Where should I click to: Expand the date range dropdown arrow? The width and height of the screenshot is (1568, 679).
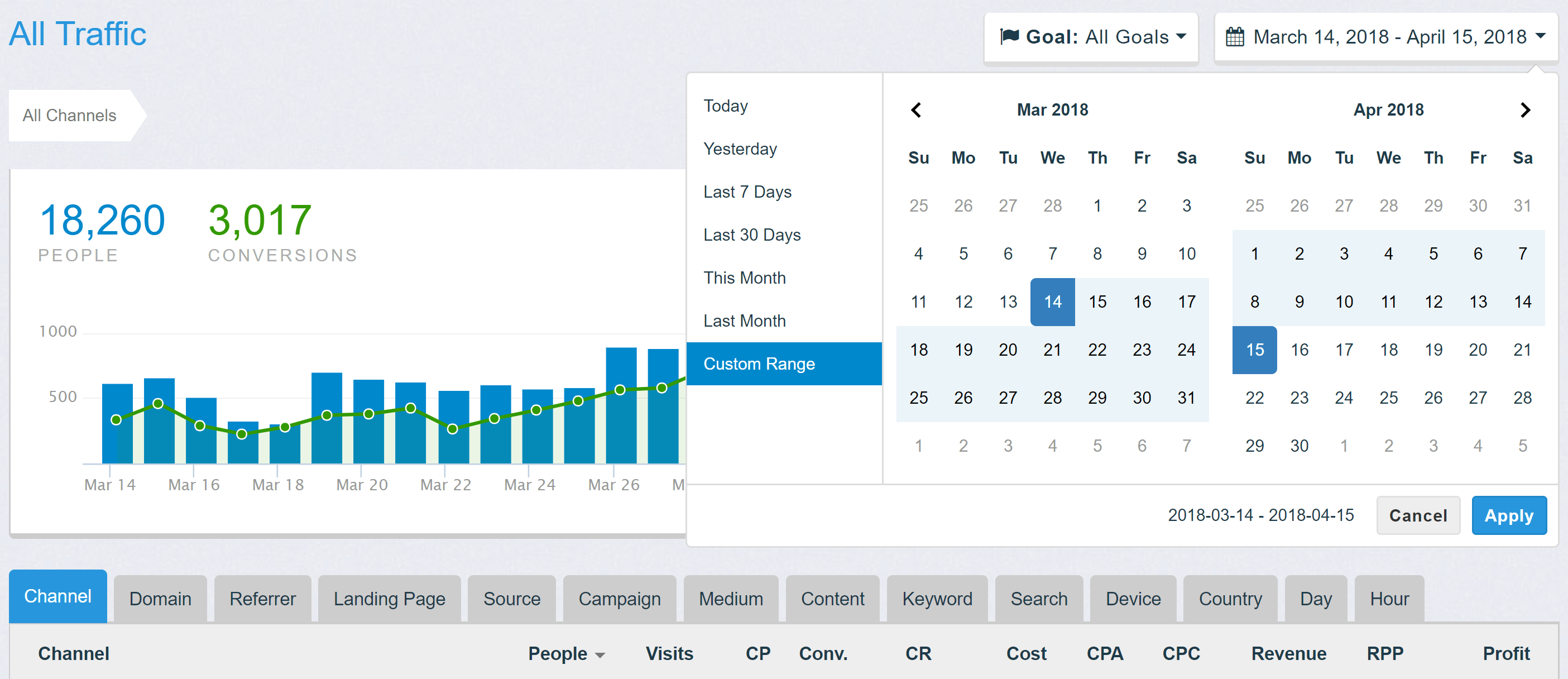(1541, 36)
